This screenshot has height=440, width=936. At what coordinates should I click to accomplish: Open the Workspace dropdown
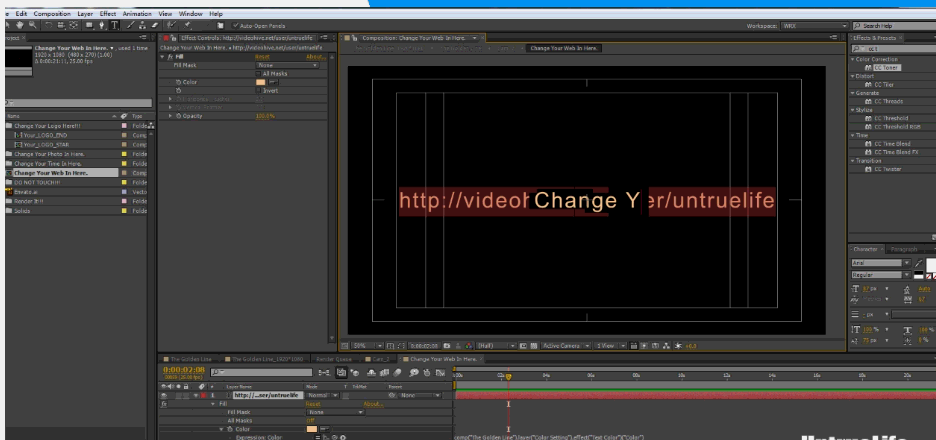click(x=814, y=26)
